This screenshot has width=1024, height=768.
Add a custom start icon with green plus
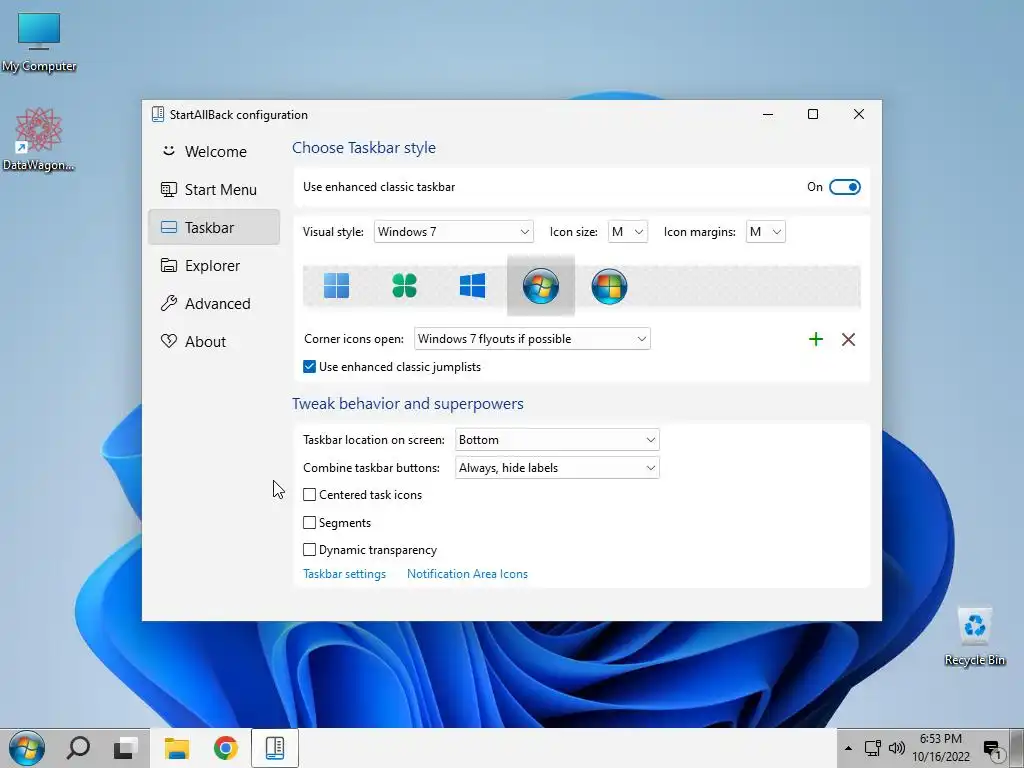pos(816,339)
